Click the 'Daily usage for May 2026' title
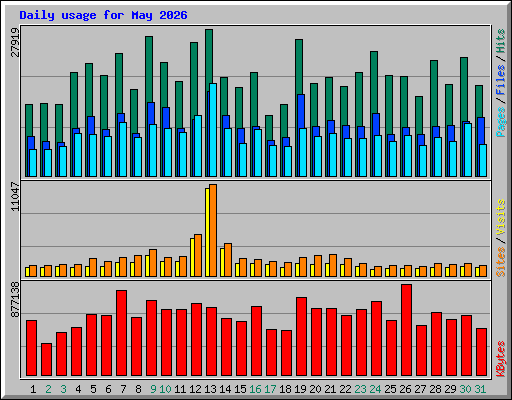This screenshot has height=400, width=512. tap(103, 15)
